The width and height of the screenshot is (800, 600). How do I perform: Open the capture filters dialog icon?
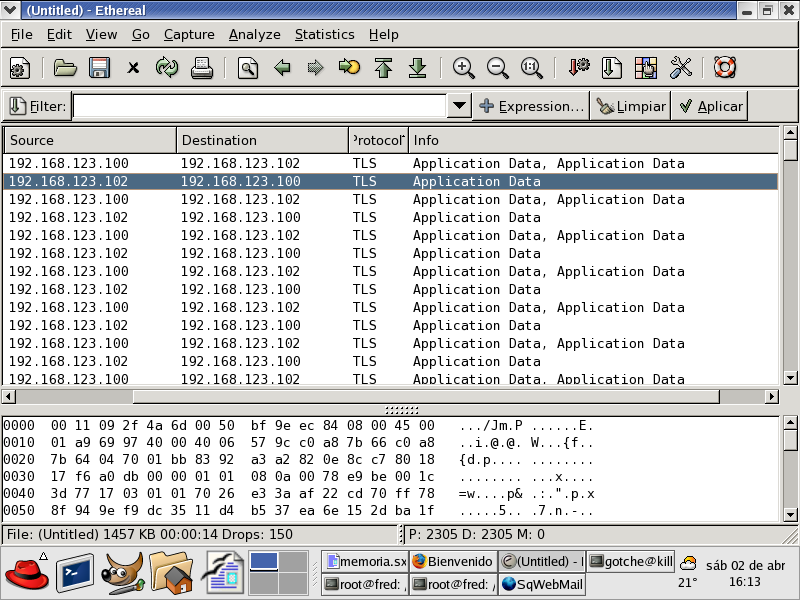579,68
